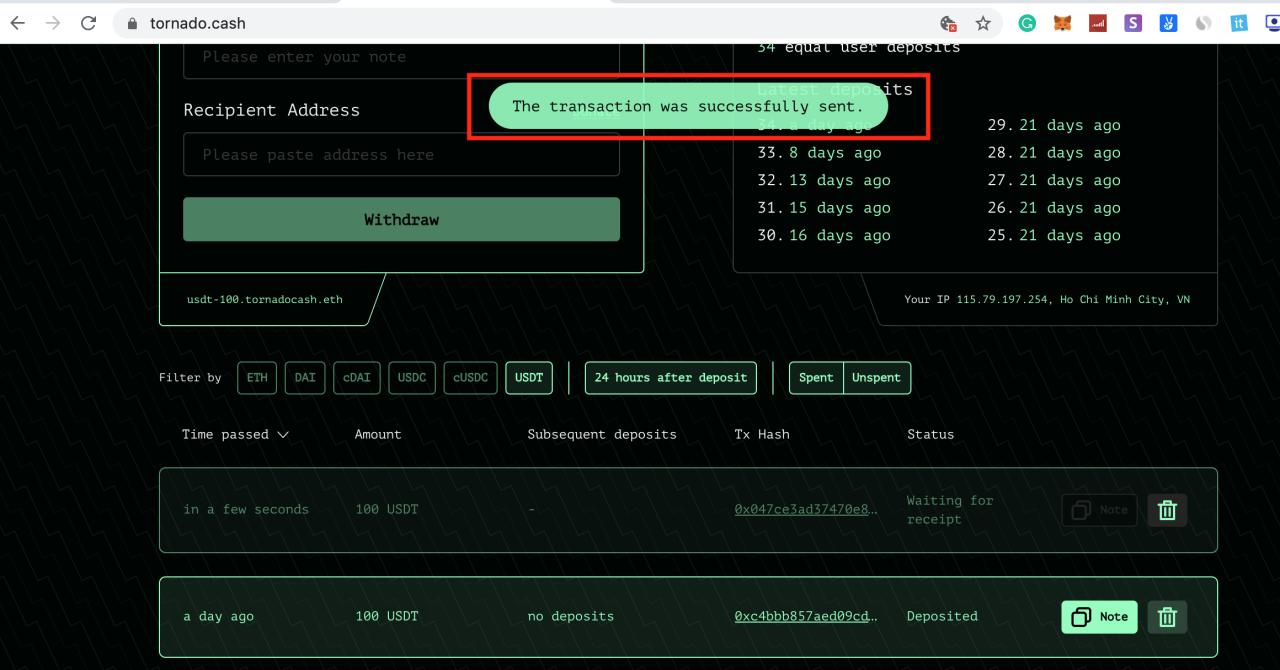Click the Withdraw button

(x=401, y=219)
